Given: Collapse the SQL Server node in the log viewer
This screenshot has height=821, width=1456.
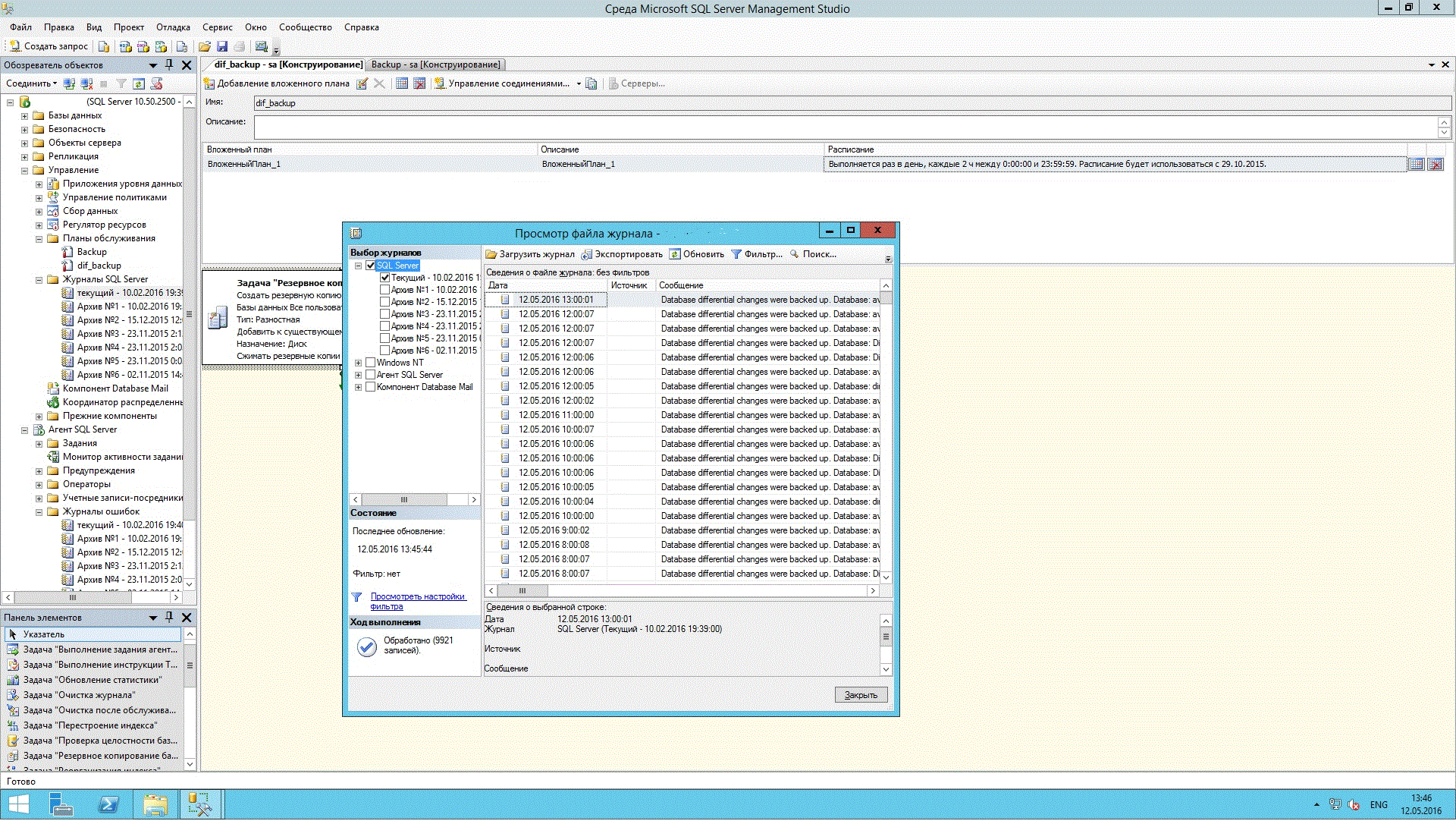Looking at the screenshot, I should pos(358,266).
